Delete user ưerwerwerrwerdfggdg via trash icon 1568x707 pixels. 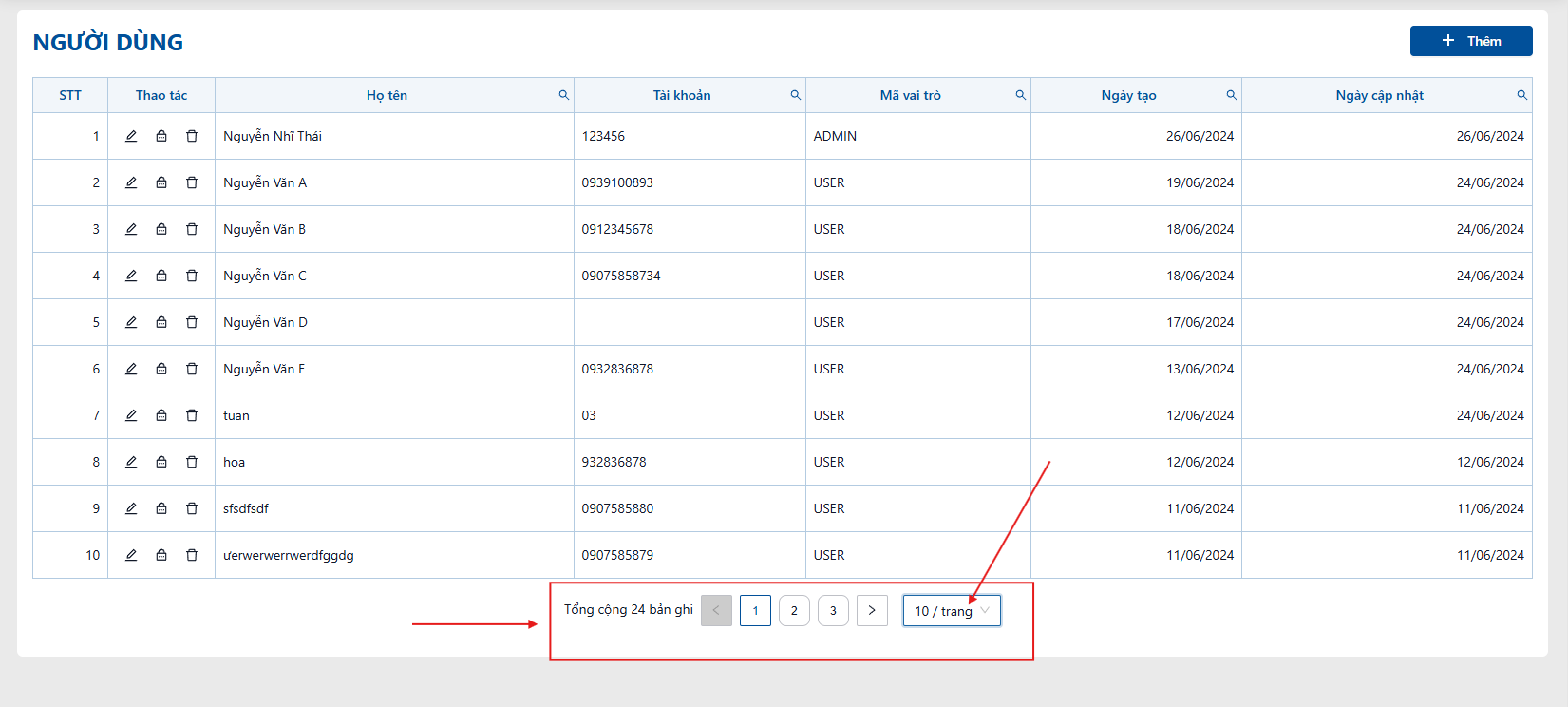click(192, 555)
